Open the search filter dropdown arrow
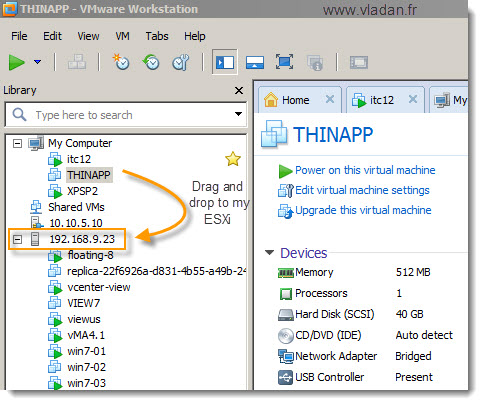483x405 pixels. click(x=238, y=114)
